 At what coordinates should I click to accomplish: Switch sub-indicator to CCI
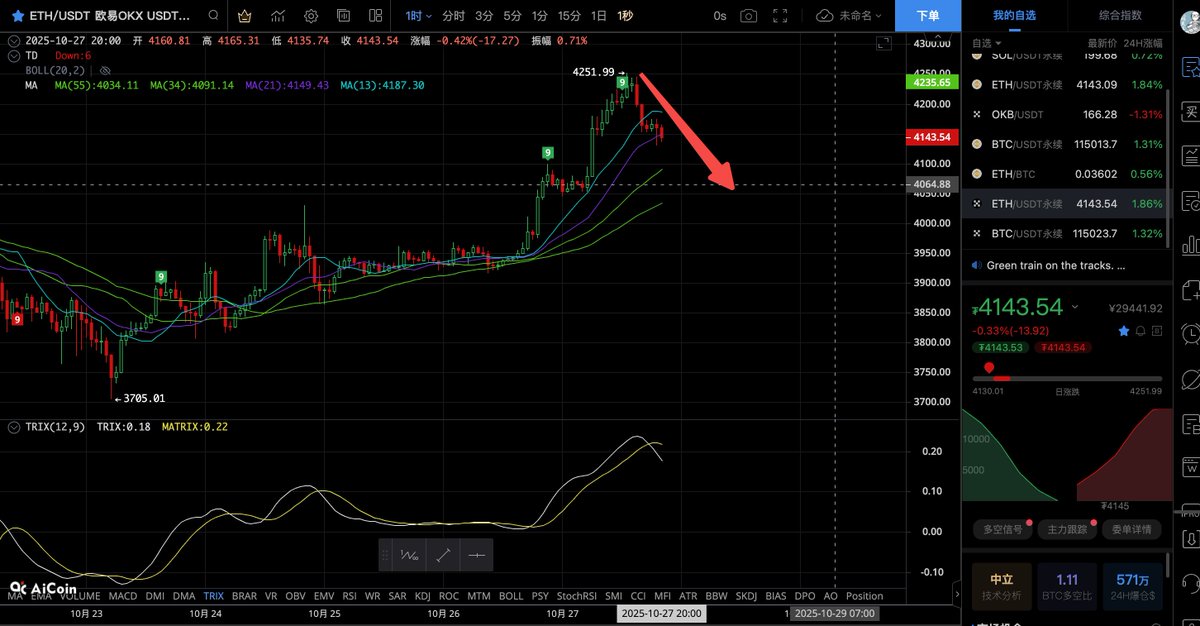tap(638, 595)
